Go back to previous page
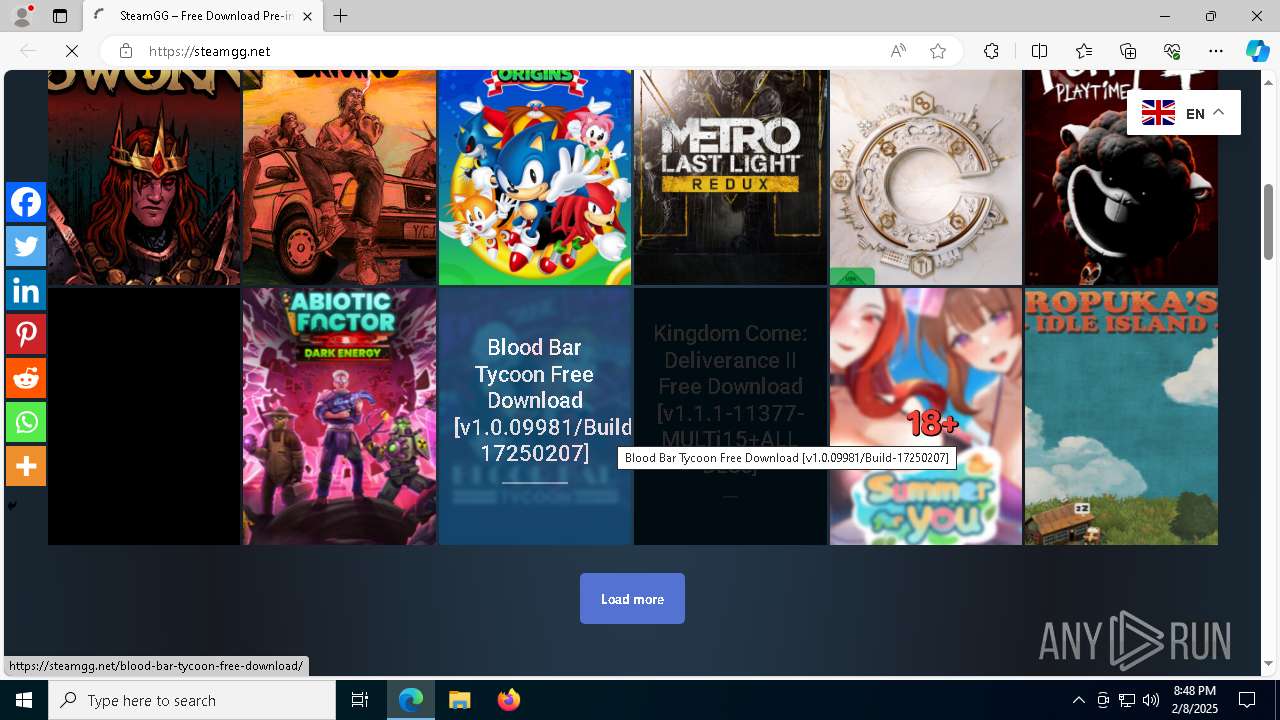This screenshot has height=720, width=1280. 28,51
